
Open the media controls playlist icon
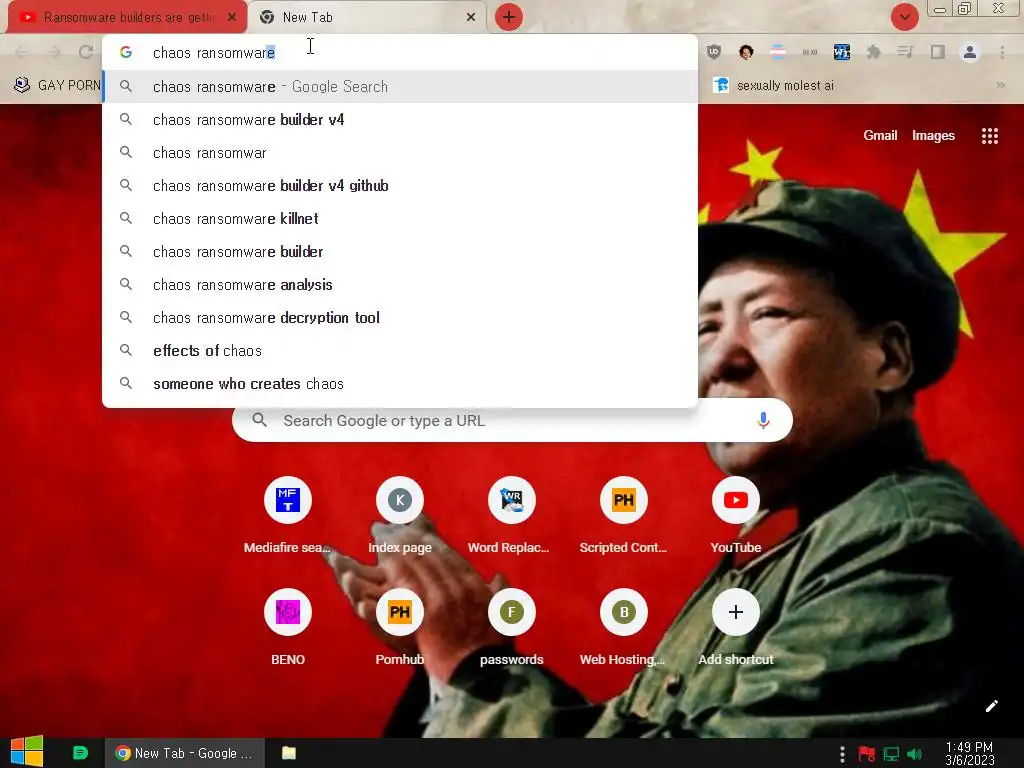point(906,52)
